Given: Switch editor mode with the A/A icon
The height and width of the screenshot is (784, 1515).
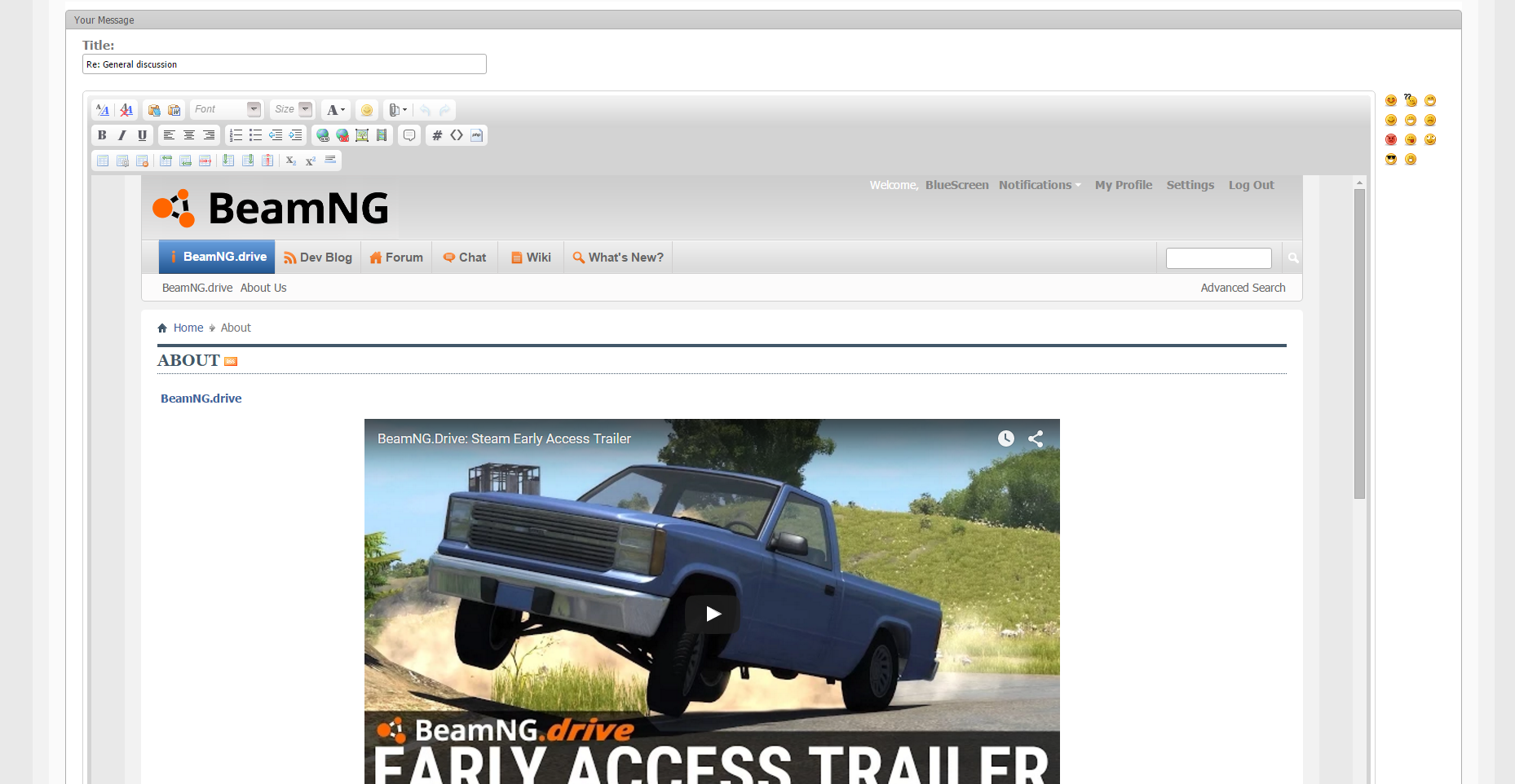Looking at the screenshot, I should click(x=103, y=110).
